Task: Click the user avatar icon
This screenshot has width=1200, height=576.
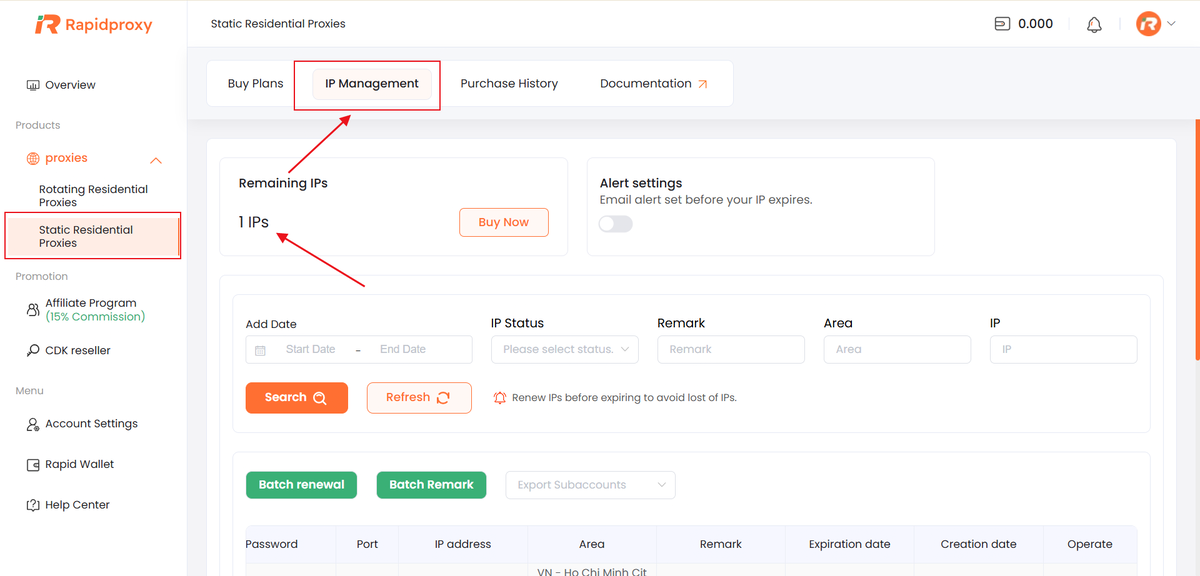Action: click(x=1149, y=24)
